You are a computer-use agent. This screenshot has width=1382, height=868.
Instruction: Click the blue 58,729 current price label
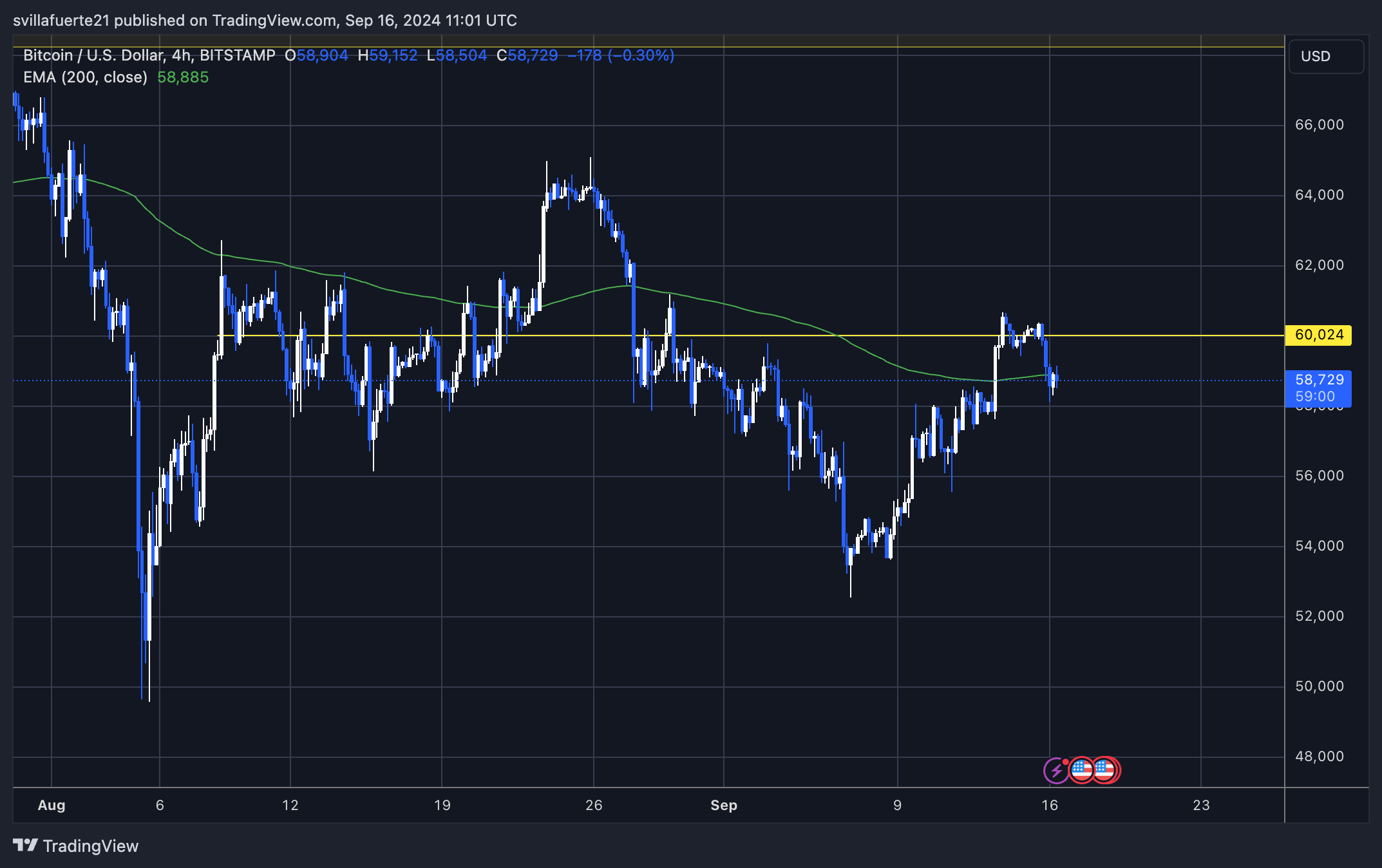[x=1318, y=379]
